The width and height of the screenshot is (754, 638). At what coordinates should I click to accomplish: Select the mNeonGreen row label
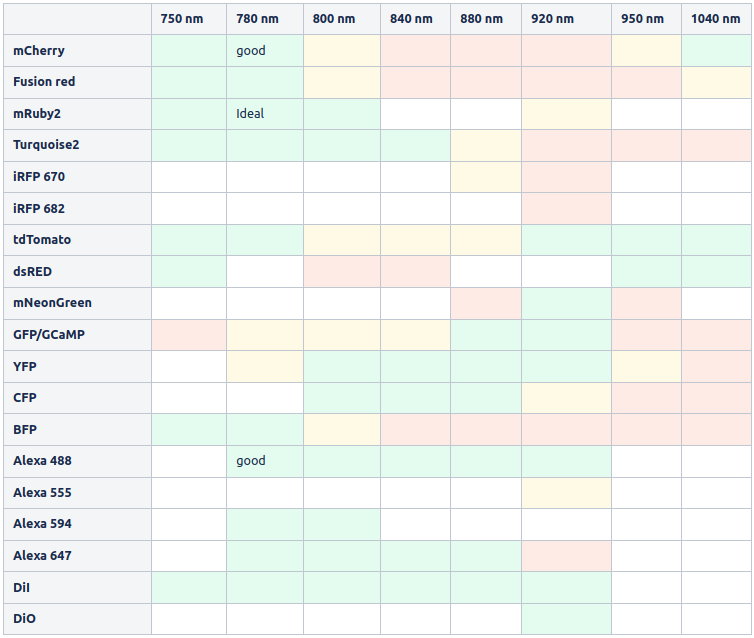point(77,303)
